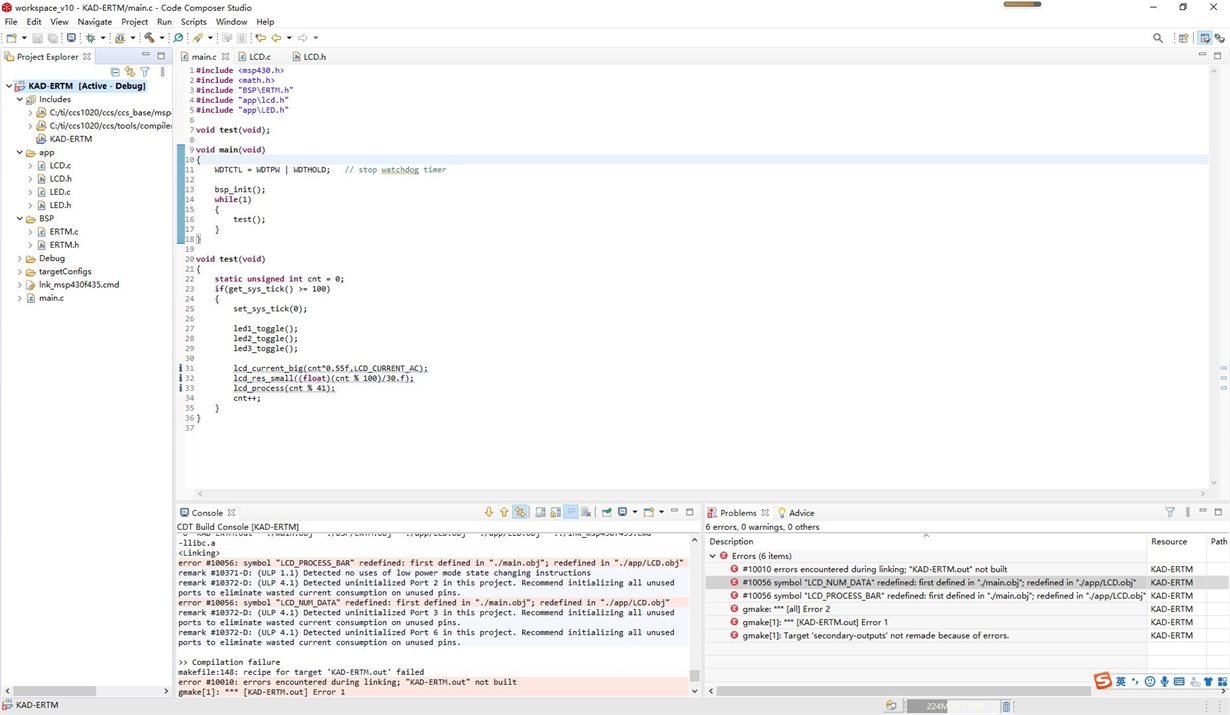Viewport: 1230px width, 715px height.
Task: Expand the Debug folder in project tree
Action: point(20,258)
